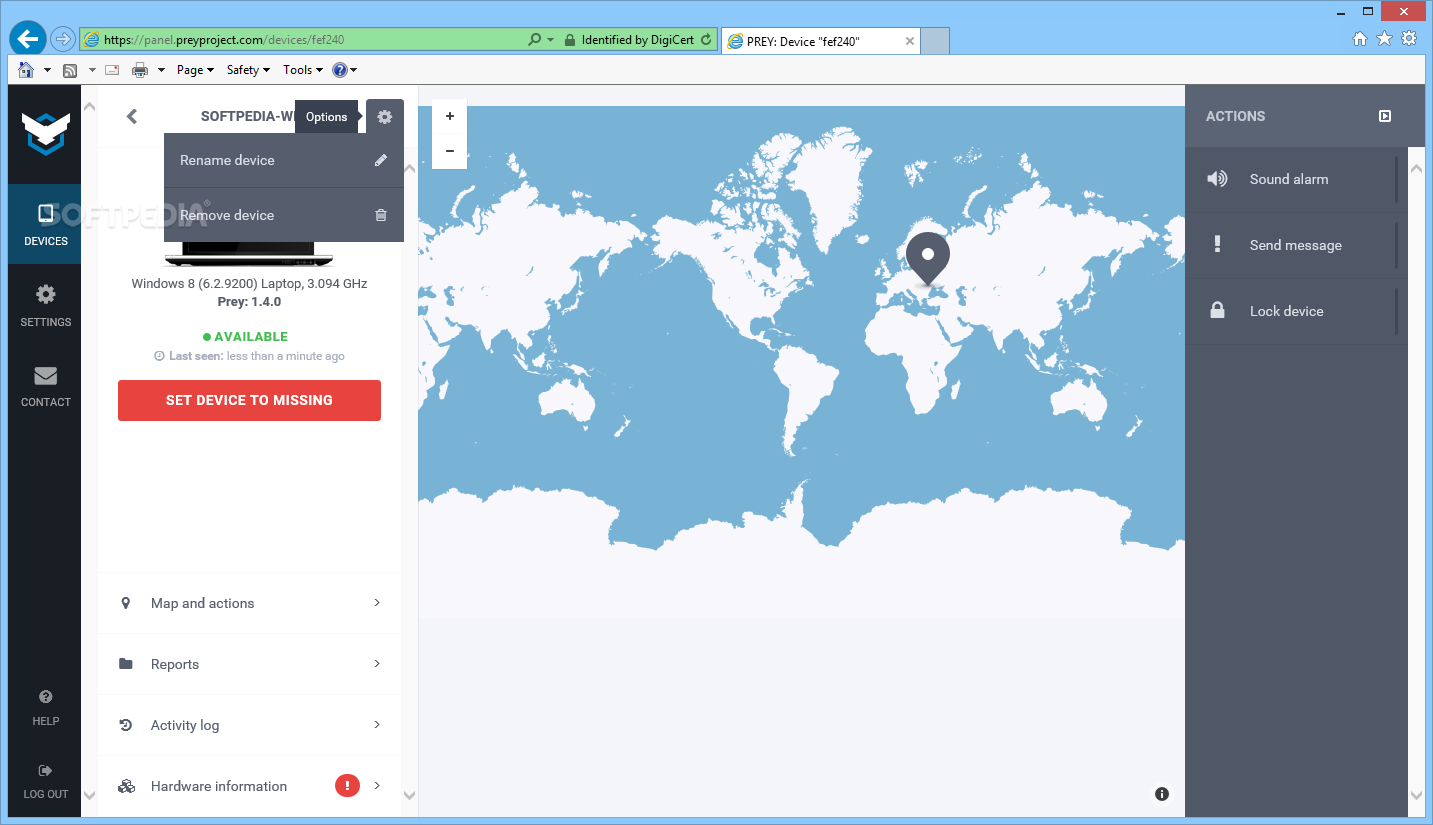Click the command bar home icon
Screen dimensions: 1433x825
(26, 70)
